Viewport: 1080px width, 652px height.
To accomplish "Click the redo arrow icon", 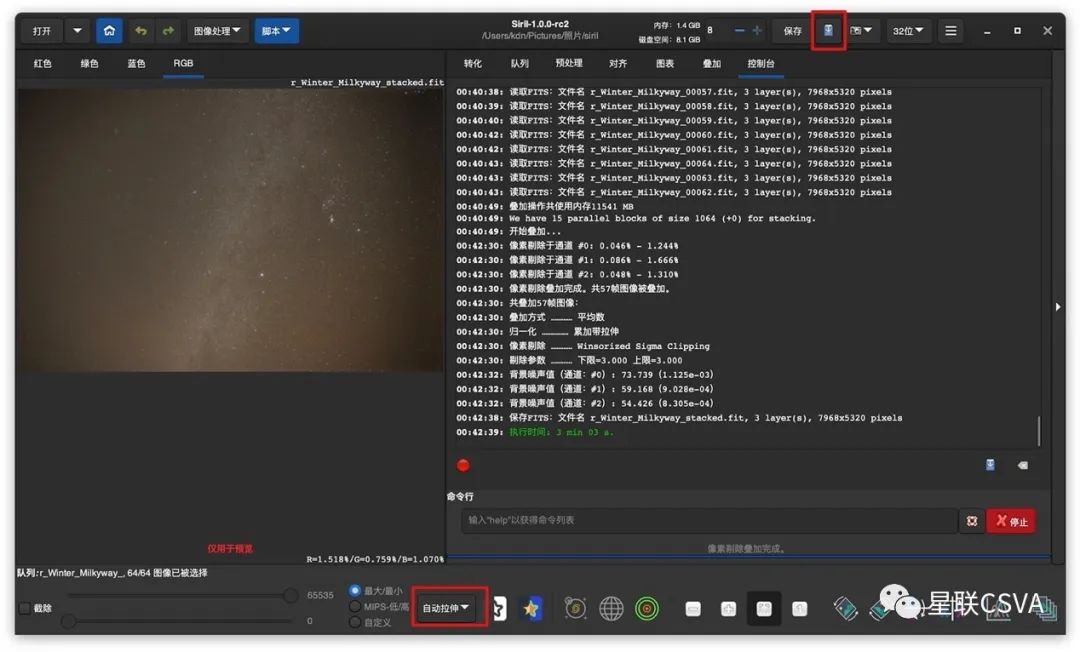I will (166, 31).
